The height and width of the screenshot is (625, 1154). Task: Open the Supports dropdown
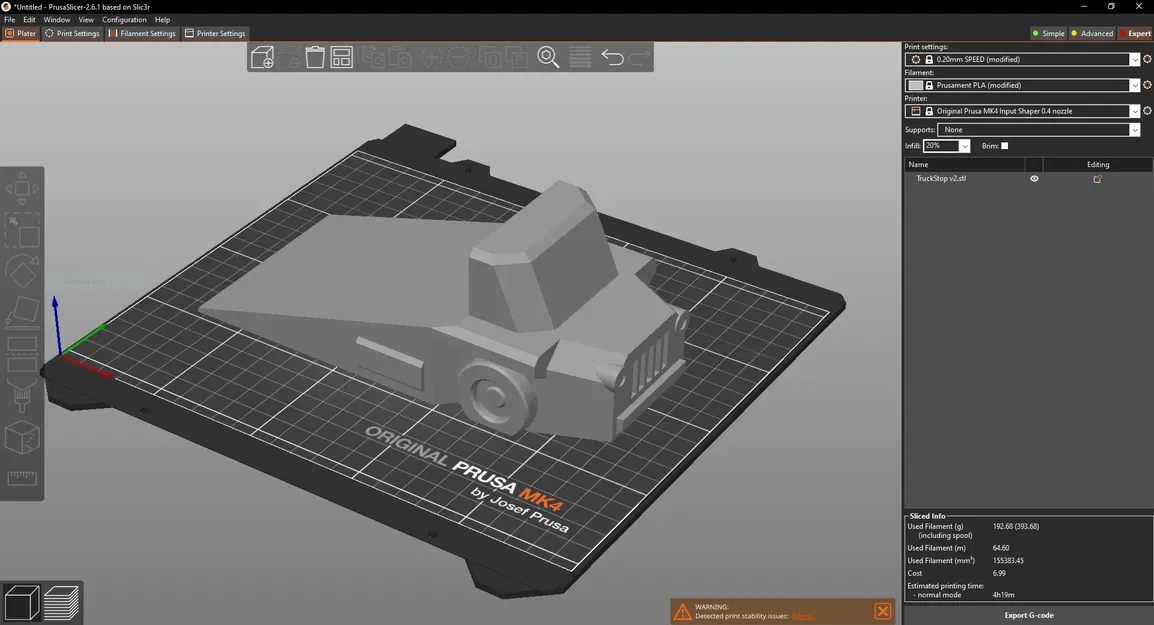click(1134, 130)
